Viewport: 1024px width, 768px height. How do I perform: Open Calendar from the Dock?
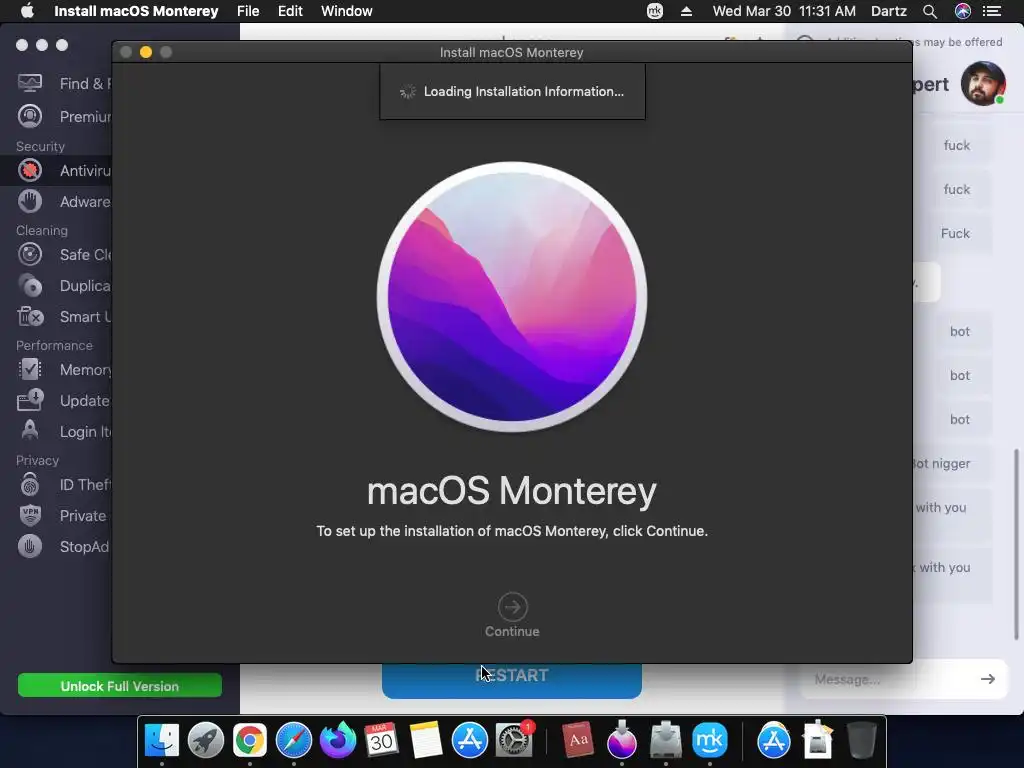coord(381,740)
